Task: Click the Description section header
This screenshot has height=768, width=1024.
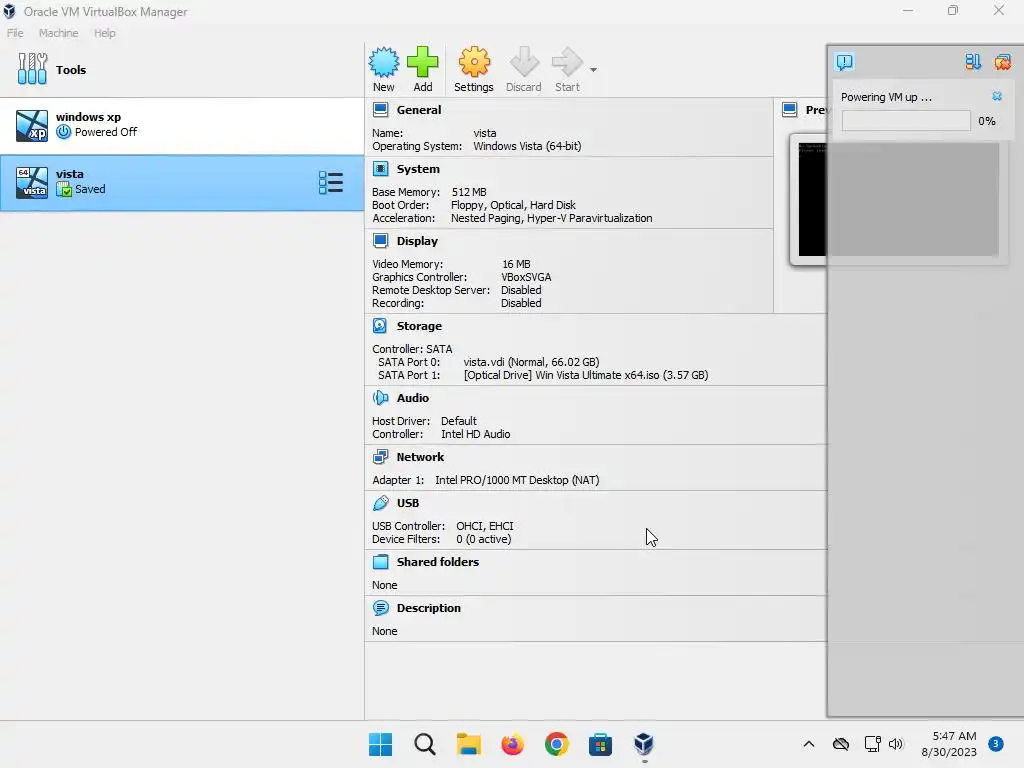Action: [428, 608]
